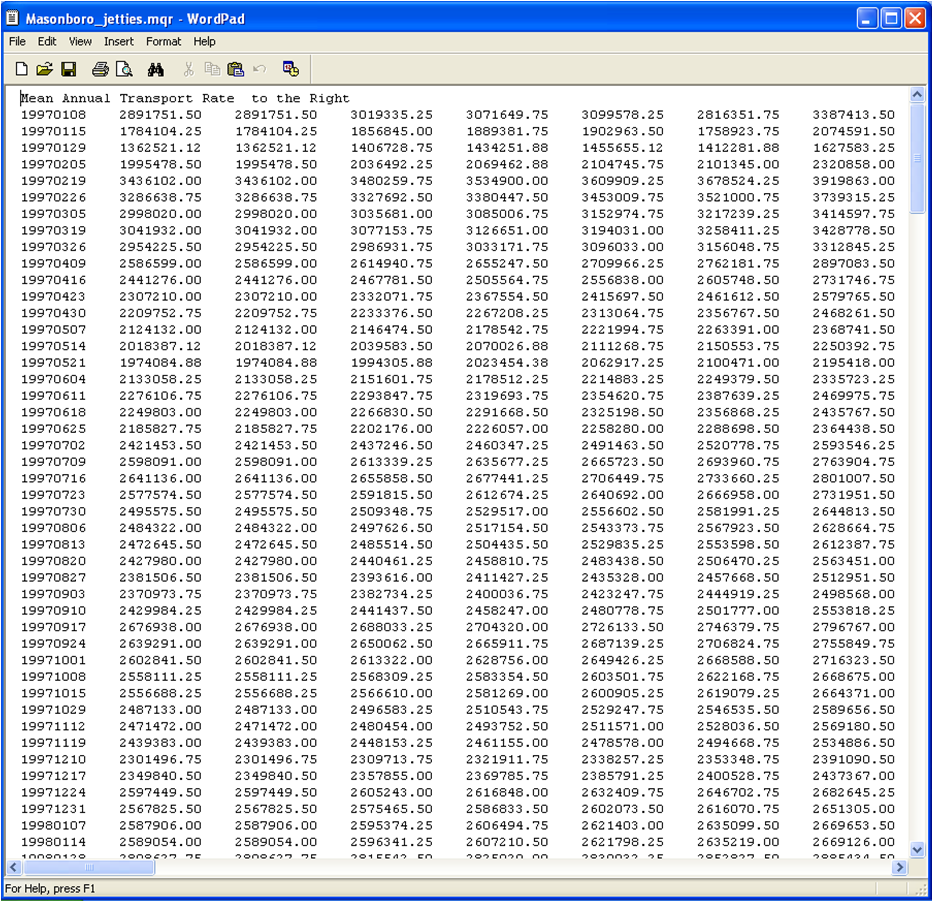The image size is (933, 902).
Task: Click value 2600905.25
Action: tap(622, 693)
